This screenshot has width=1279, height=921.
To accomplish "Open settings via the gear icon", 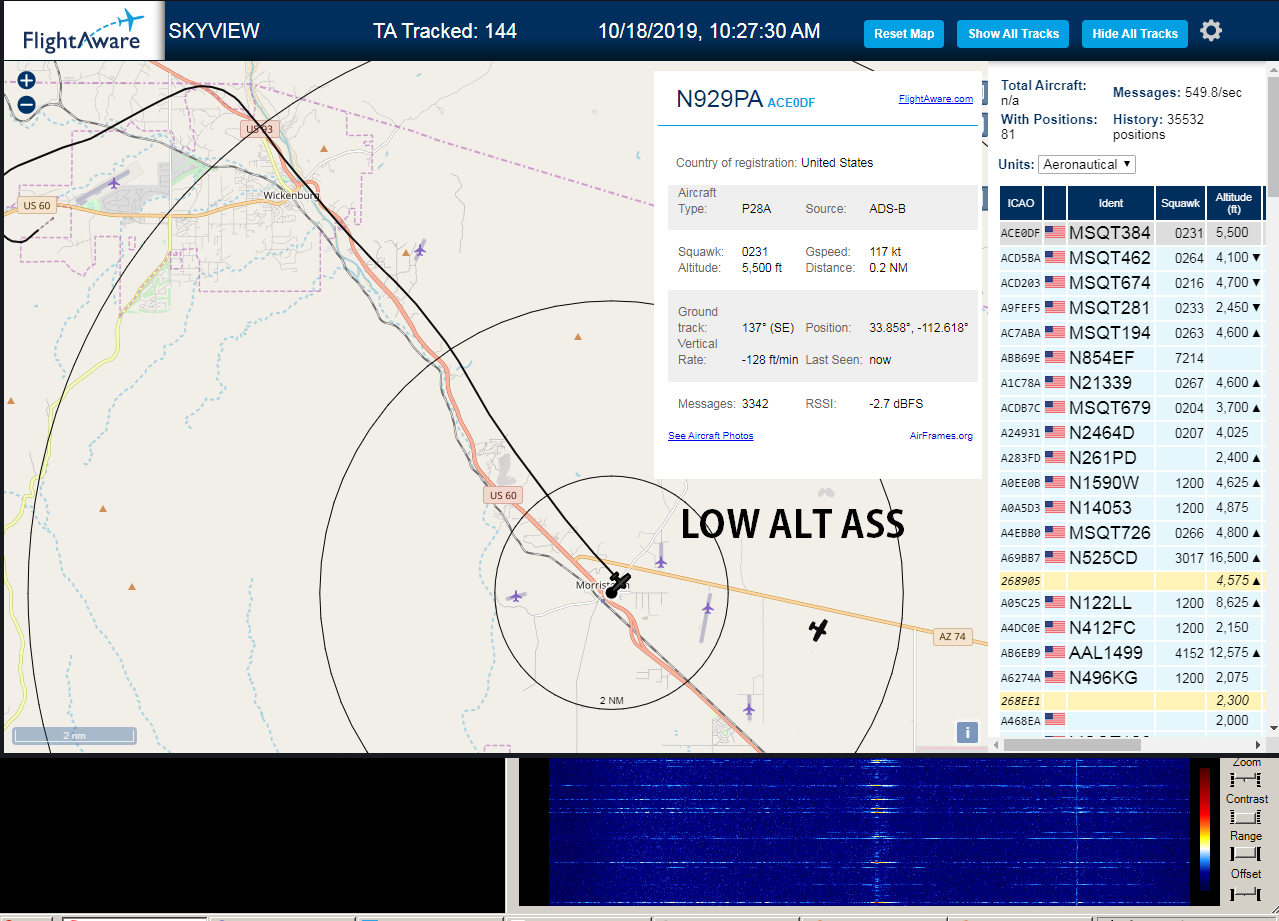I will pos(1211,31).
